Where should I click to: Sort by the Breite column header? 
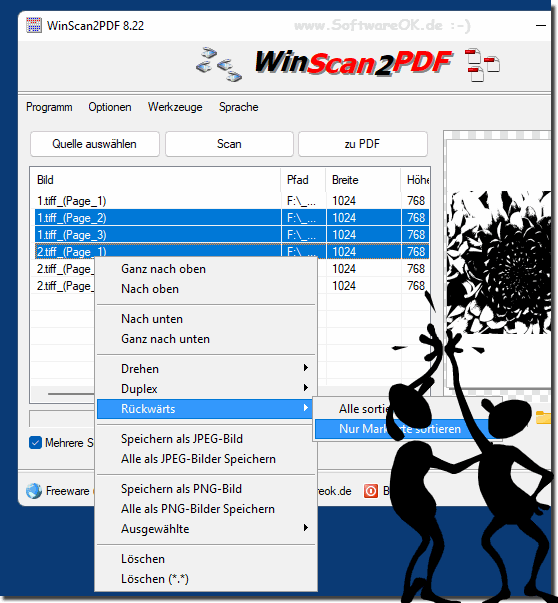(x=363, y=180)
